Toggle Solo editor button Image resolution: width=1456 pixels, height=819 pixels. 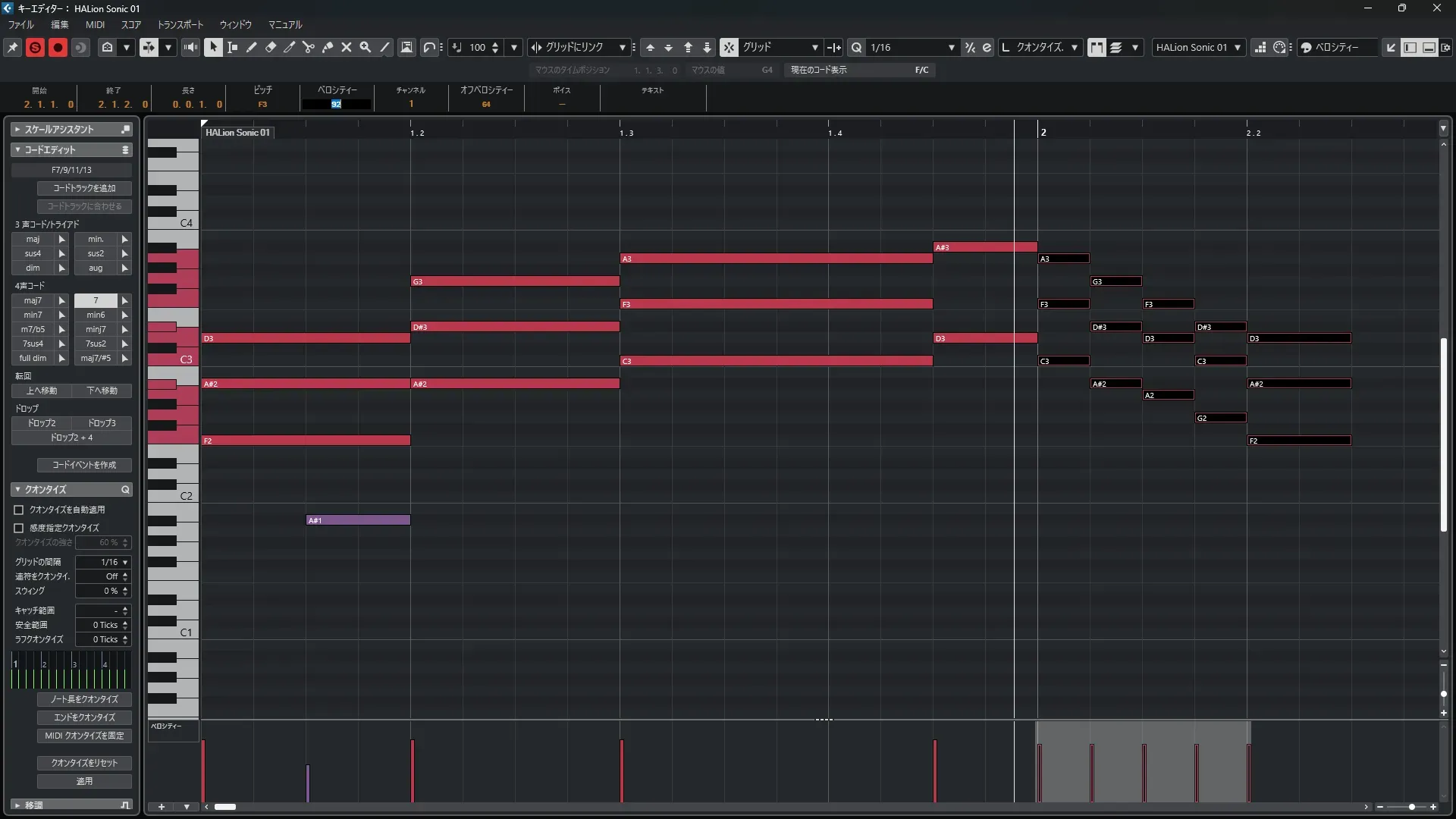tap(35, 47)
